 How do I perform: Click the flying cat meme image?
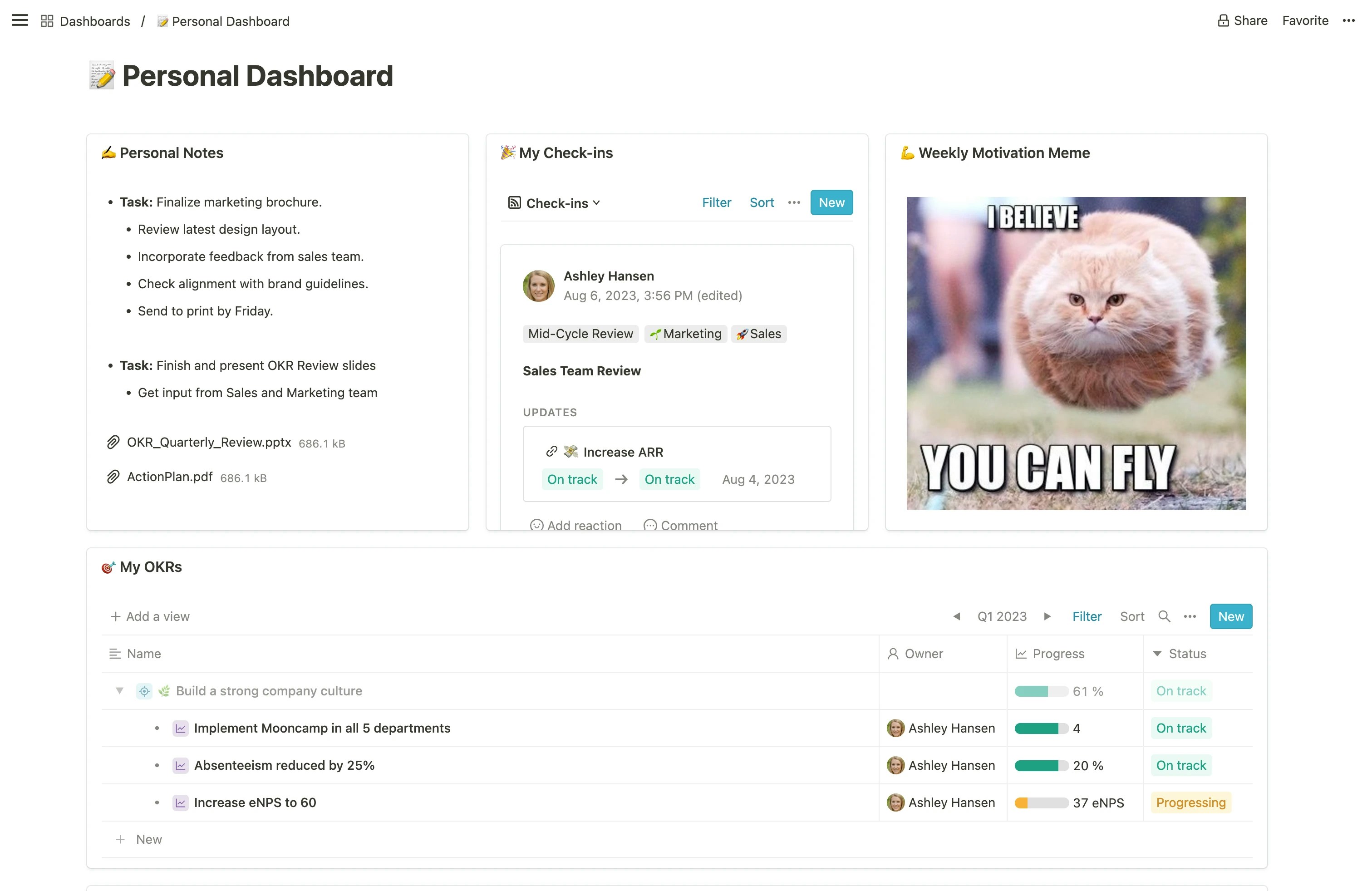(x=1076, y=353)
